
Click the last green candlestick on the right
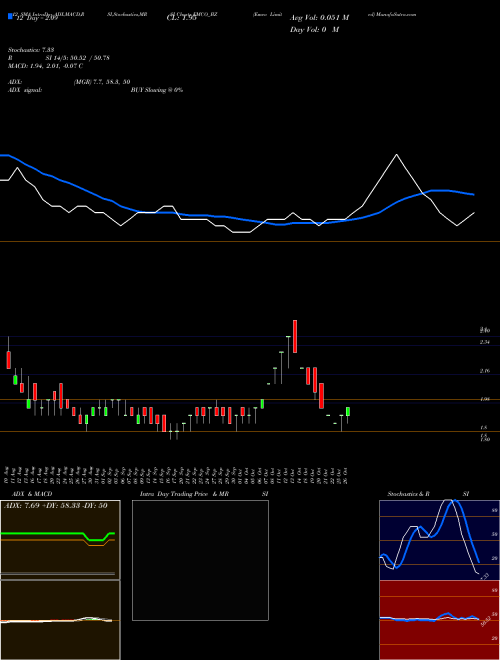[348, 411]
